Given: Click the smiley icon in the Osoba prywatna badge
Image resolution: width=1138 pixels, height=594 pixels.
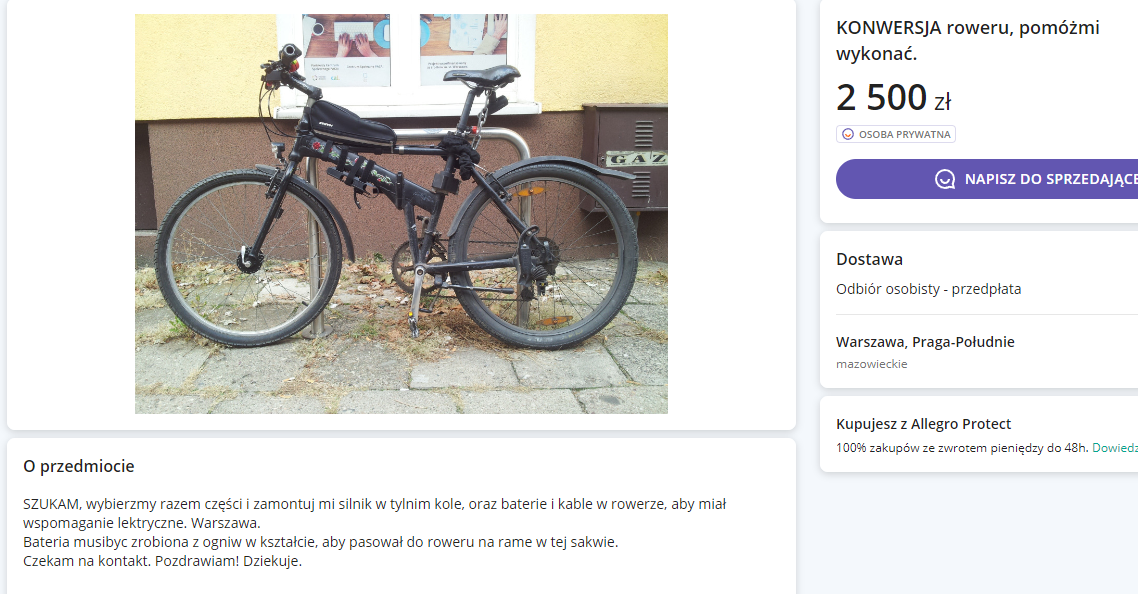Looking at the screenshot, I should pos(848,134).
